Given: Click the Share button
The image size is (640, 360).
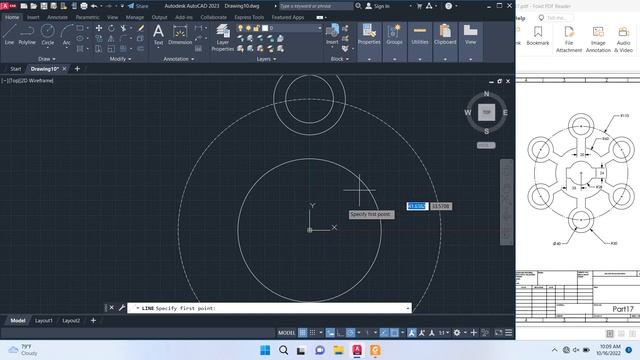Looking at the screenshot, I should tap(138, 6).
